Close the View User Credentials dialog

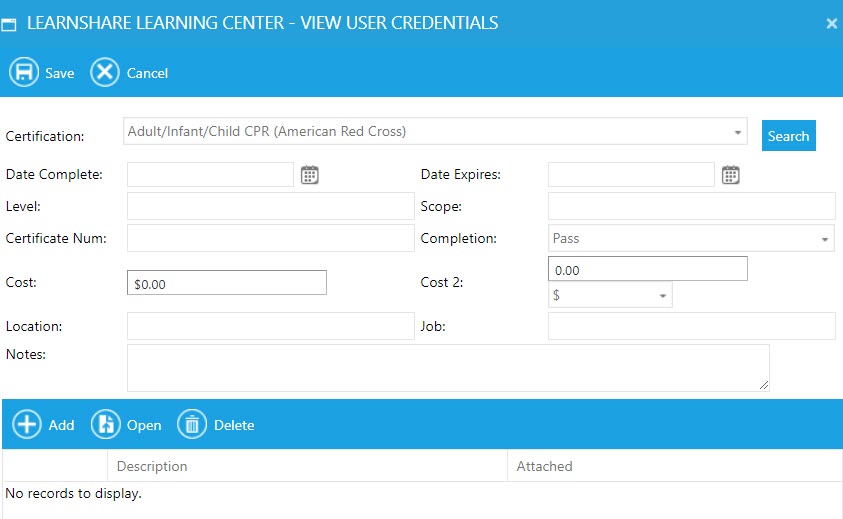tap(831, 24)
